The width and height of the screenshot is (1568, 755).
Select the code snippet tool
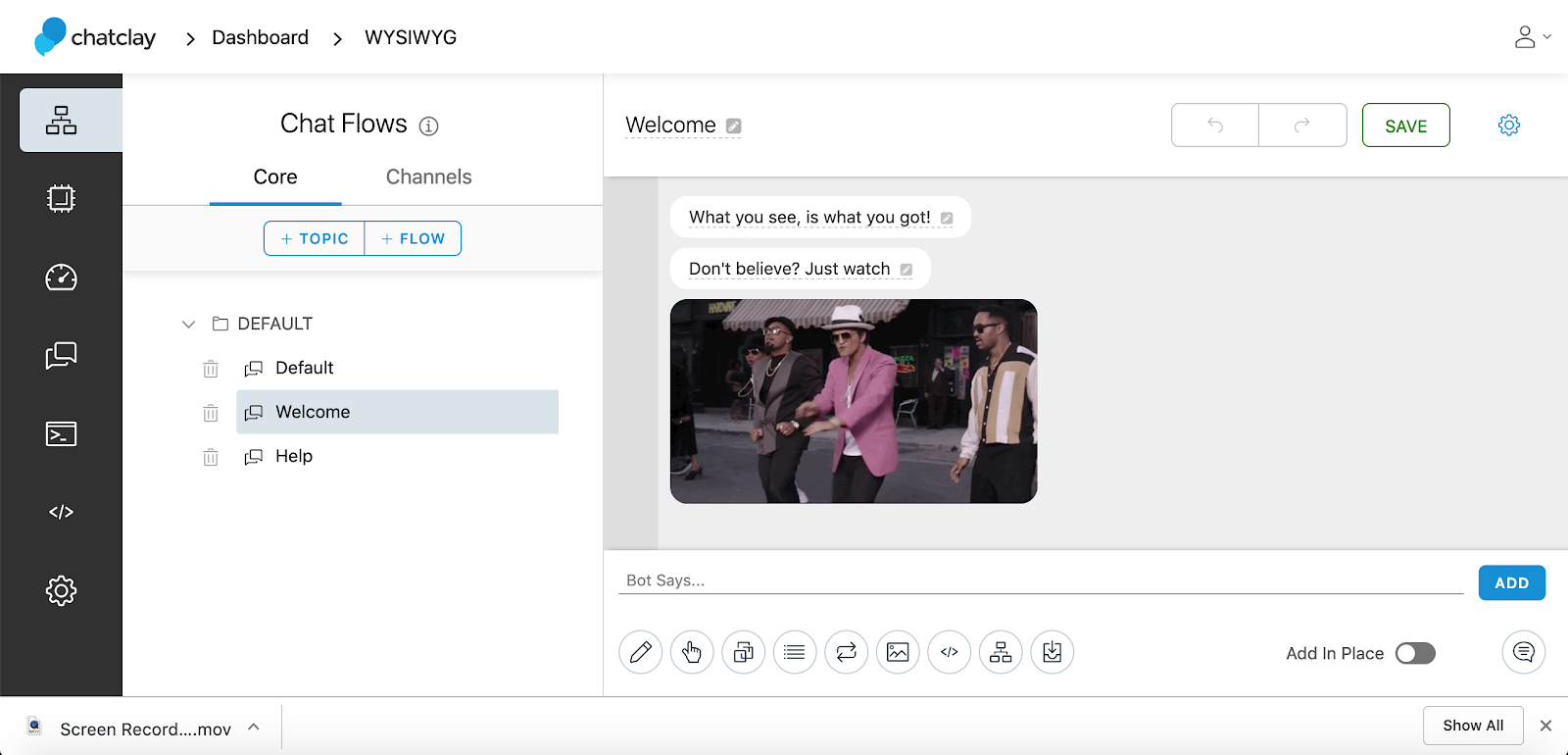point(950,652)
